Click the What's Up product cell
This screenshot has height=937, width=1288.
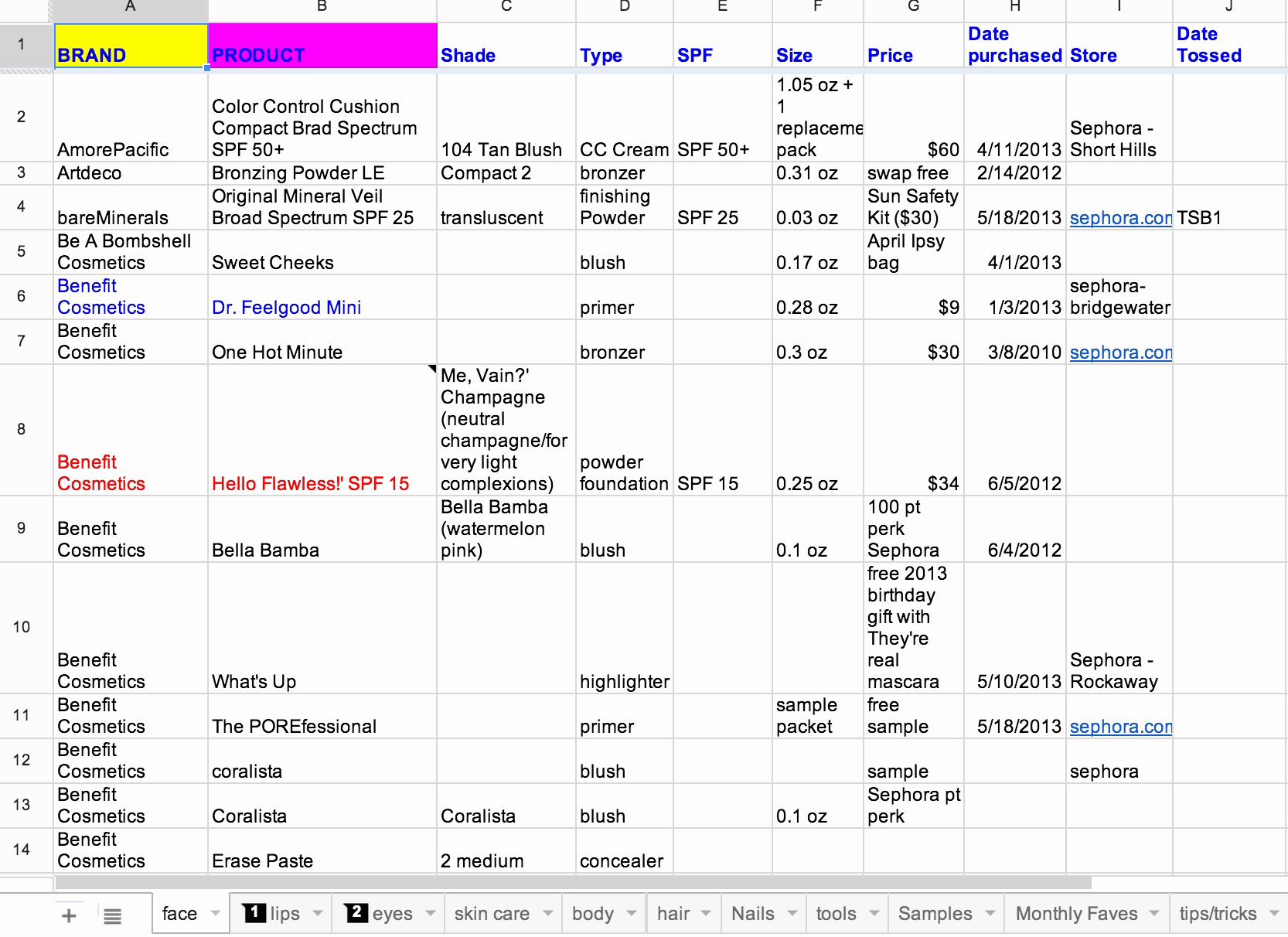click(x=322, y=628)
